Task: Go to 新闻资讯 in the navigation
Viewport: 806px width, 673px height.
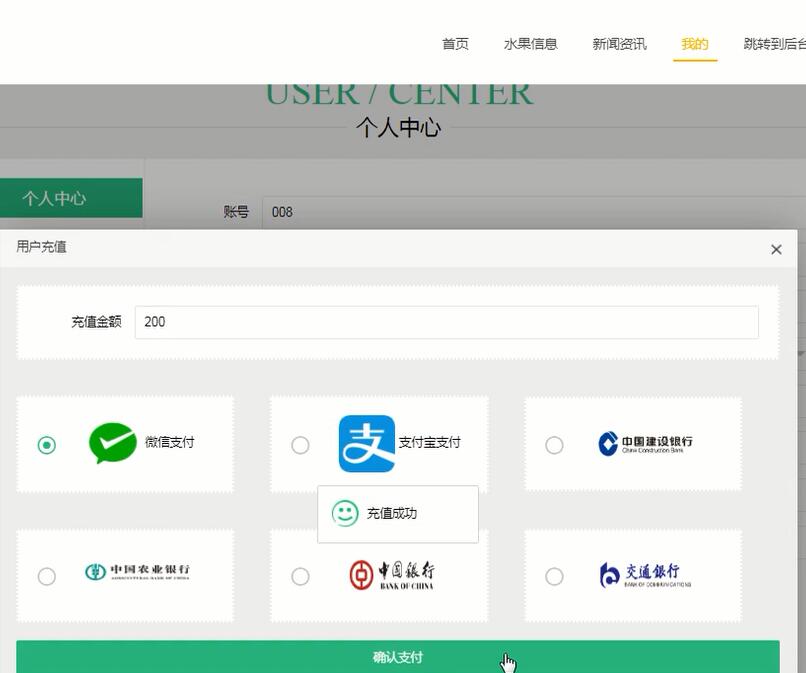Action: pos(619,44)
